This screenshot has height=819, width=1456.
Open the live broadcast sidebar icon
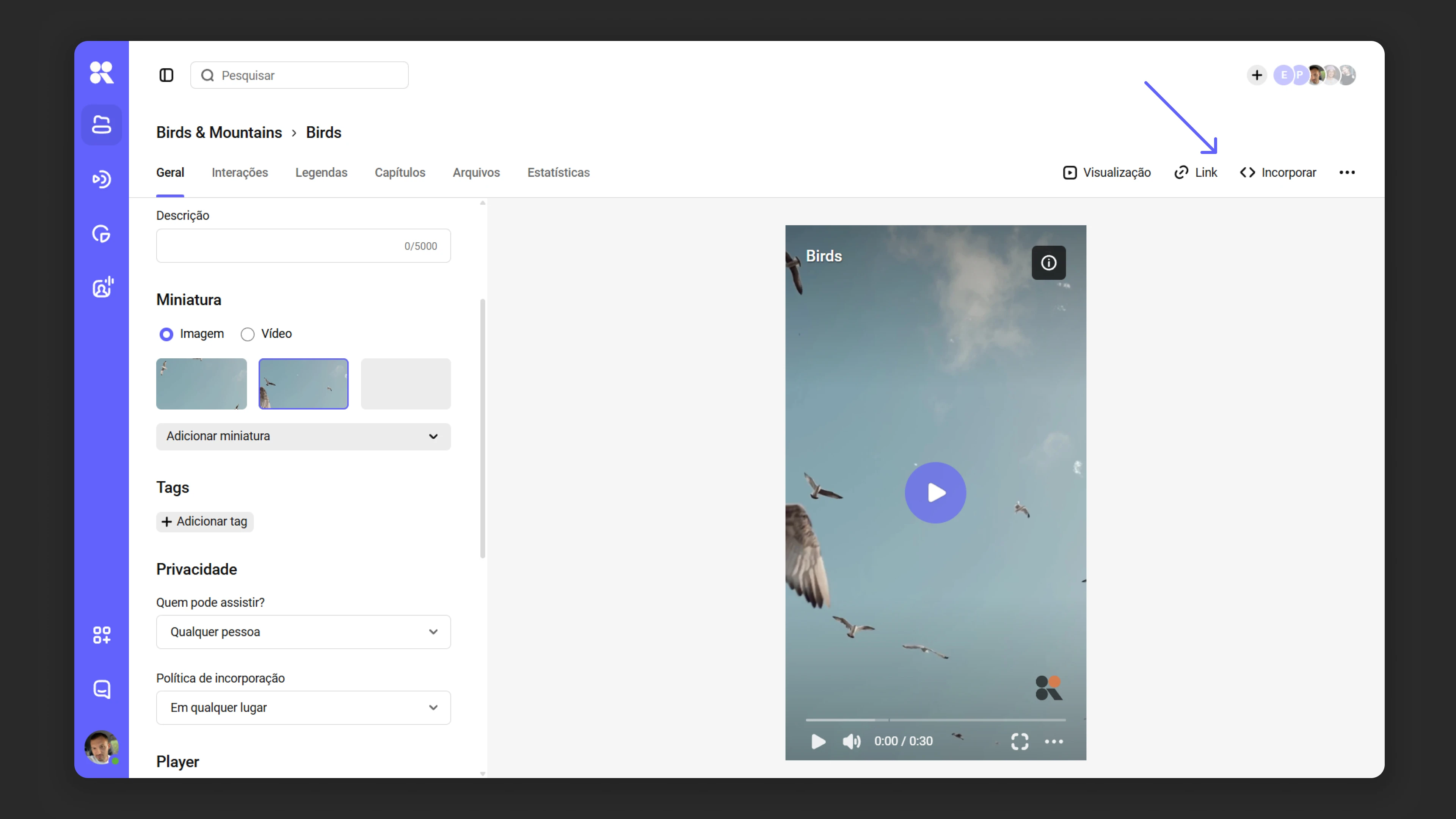[x=101, y=179]
